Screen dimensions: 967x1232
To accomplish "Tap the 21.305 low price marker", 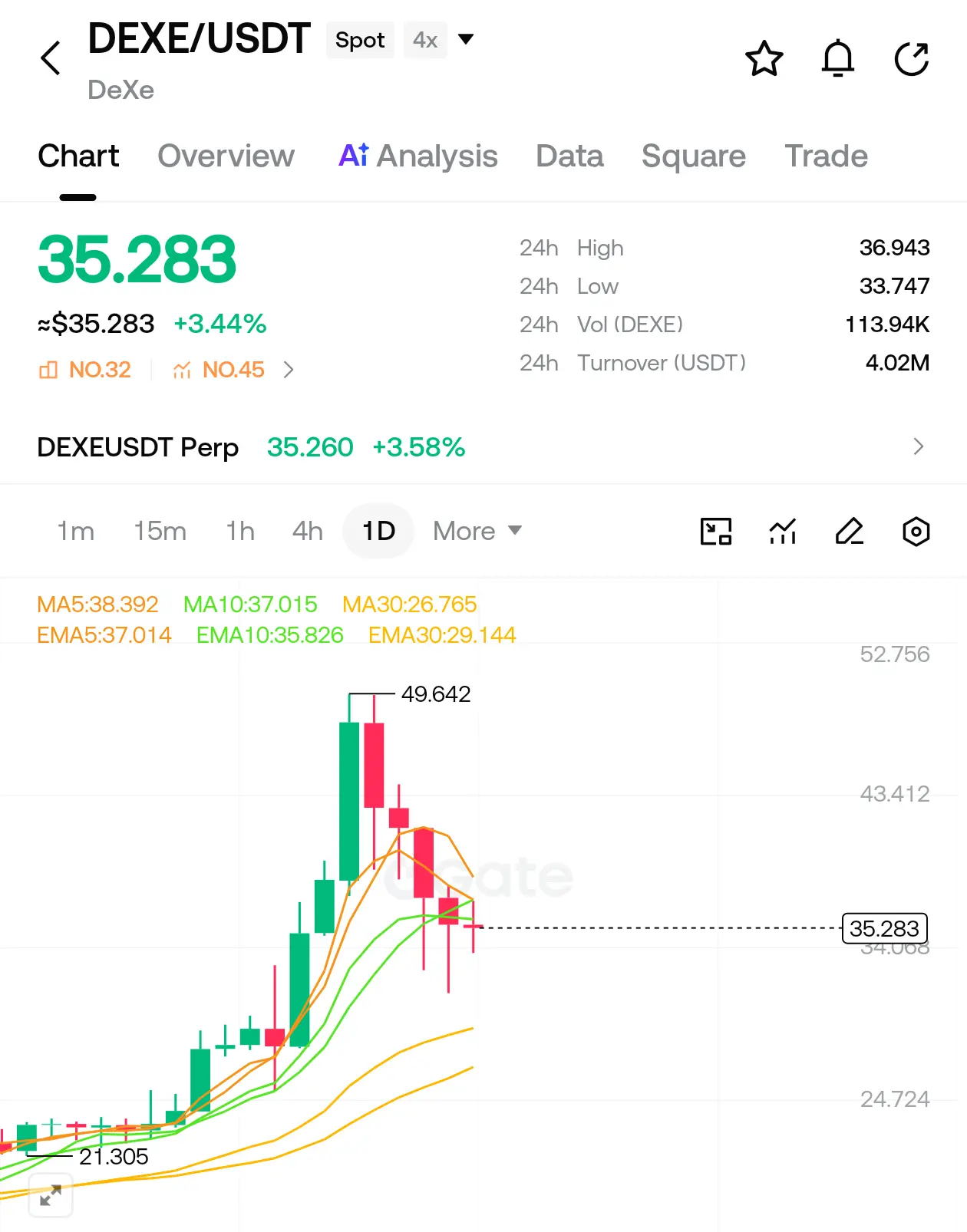I will click(x=114, y=1157).
